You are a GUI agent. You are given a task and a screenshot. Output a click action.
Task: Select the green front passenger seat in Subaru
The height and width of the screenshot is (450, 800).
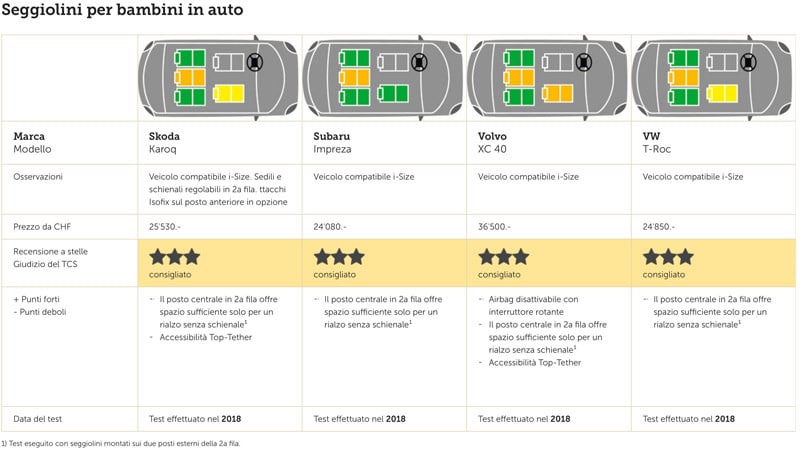click(x=393, y=94)
